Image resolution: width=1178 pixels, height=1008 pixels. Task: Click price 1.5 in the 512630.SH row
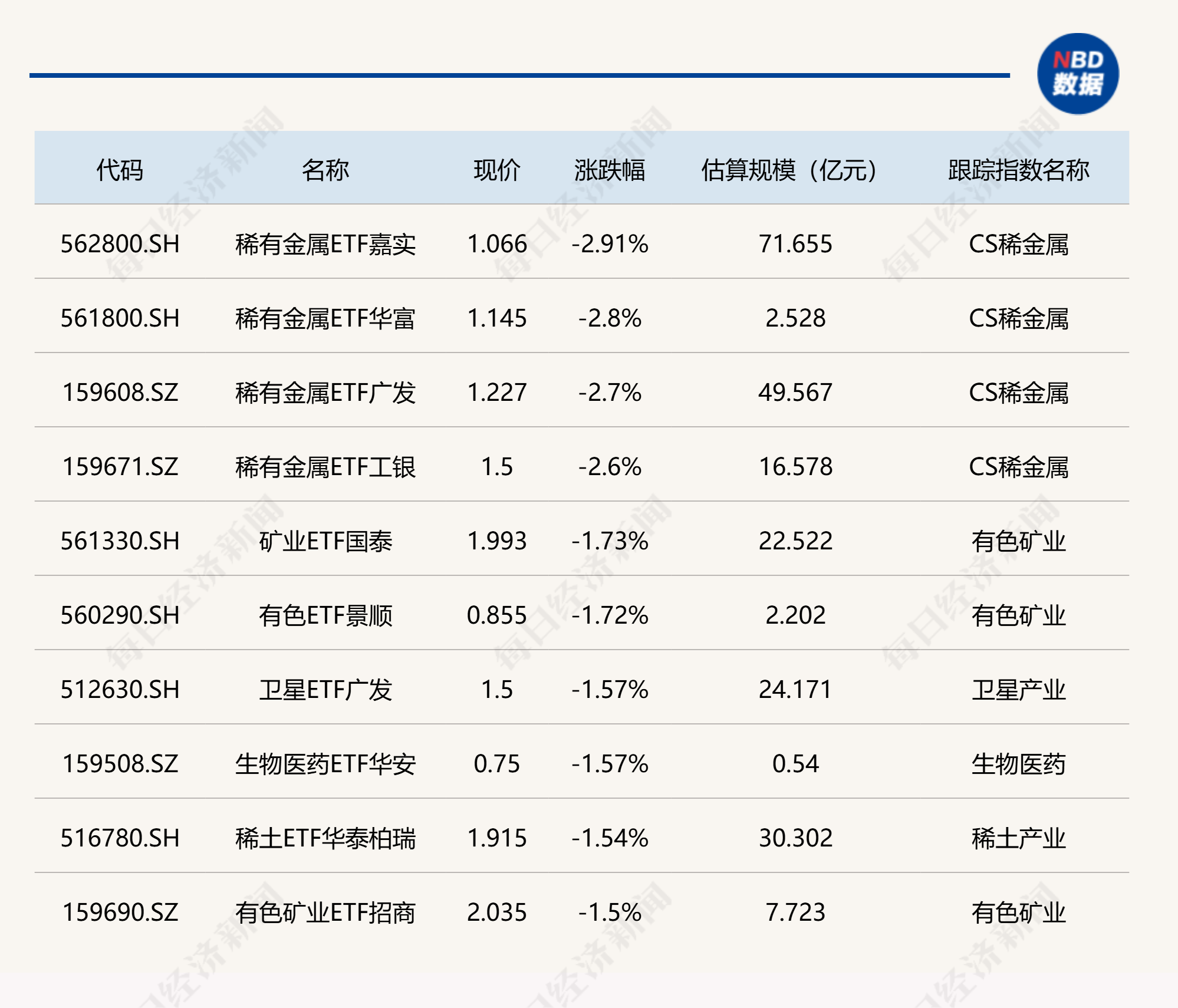(x=497, y=690)
